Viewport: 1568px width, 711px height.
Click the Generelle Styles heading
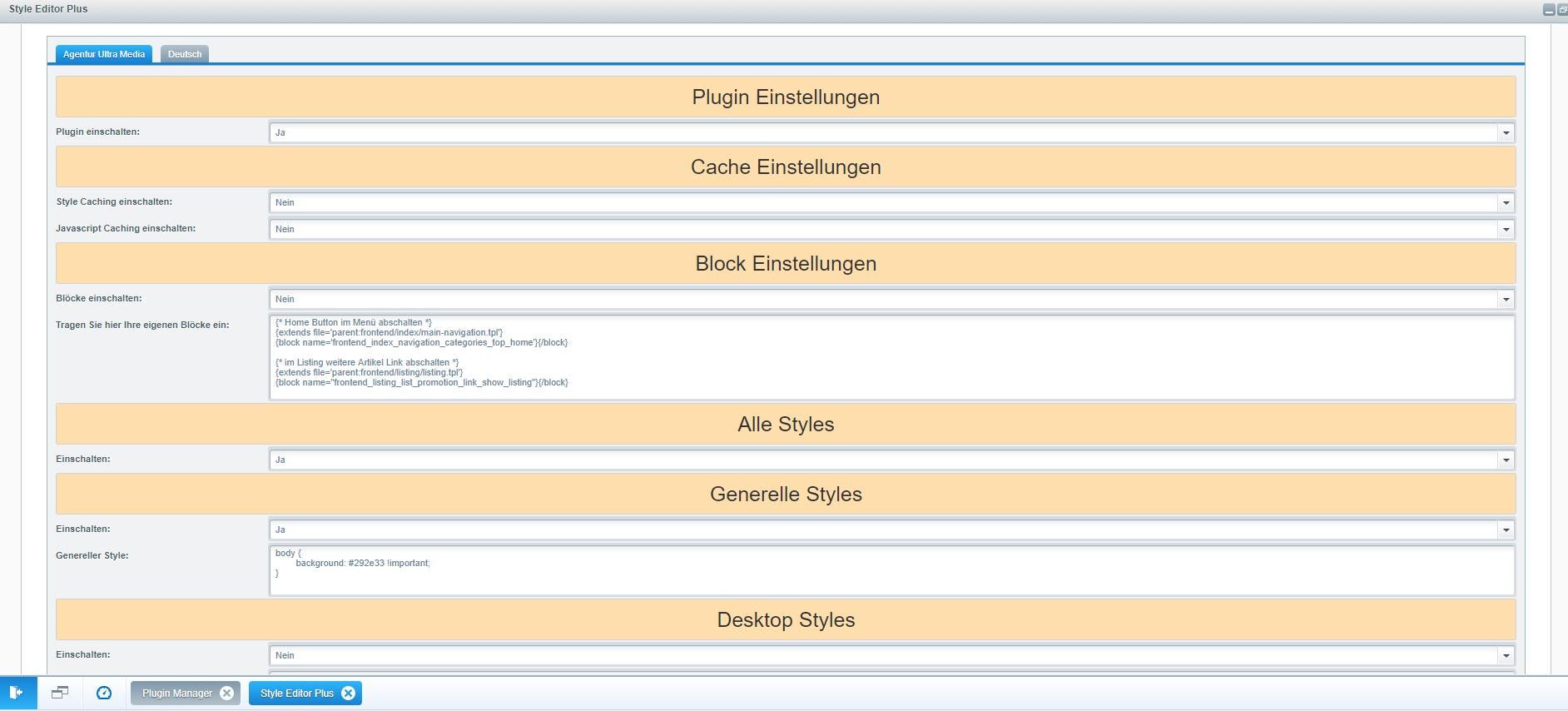coord(786,494)
